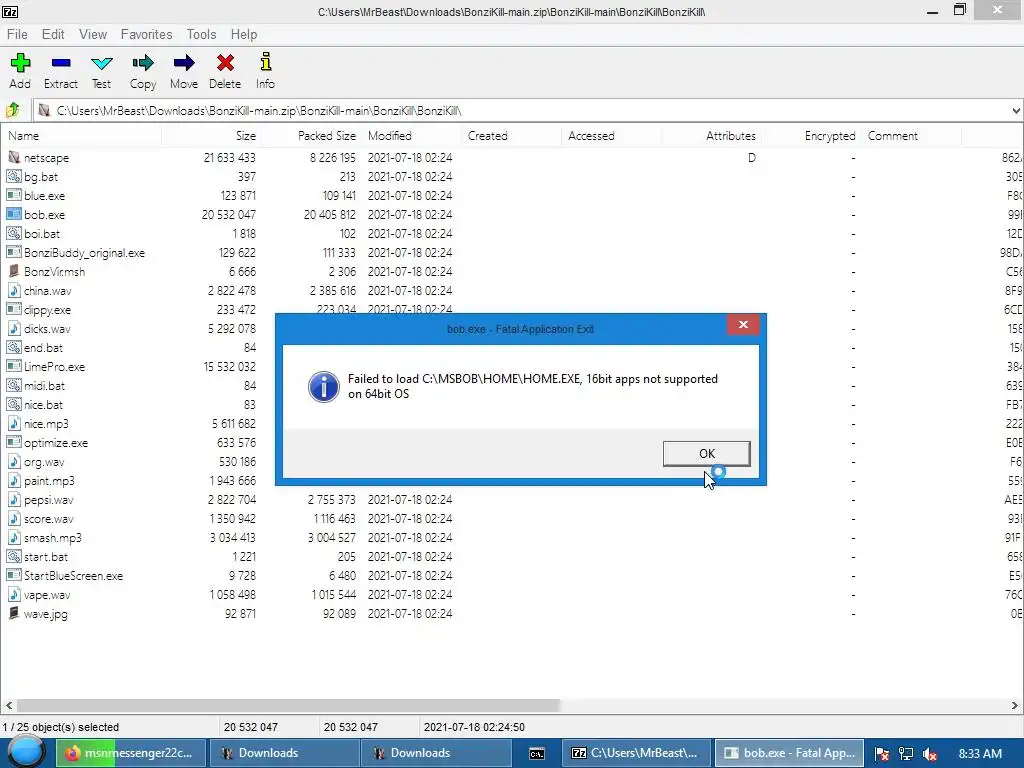Switch to bob.exe Fatal App taskbar item

790,753
